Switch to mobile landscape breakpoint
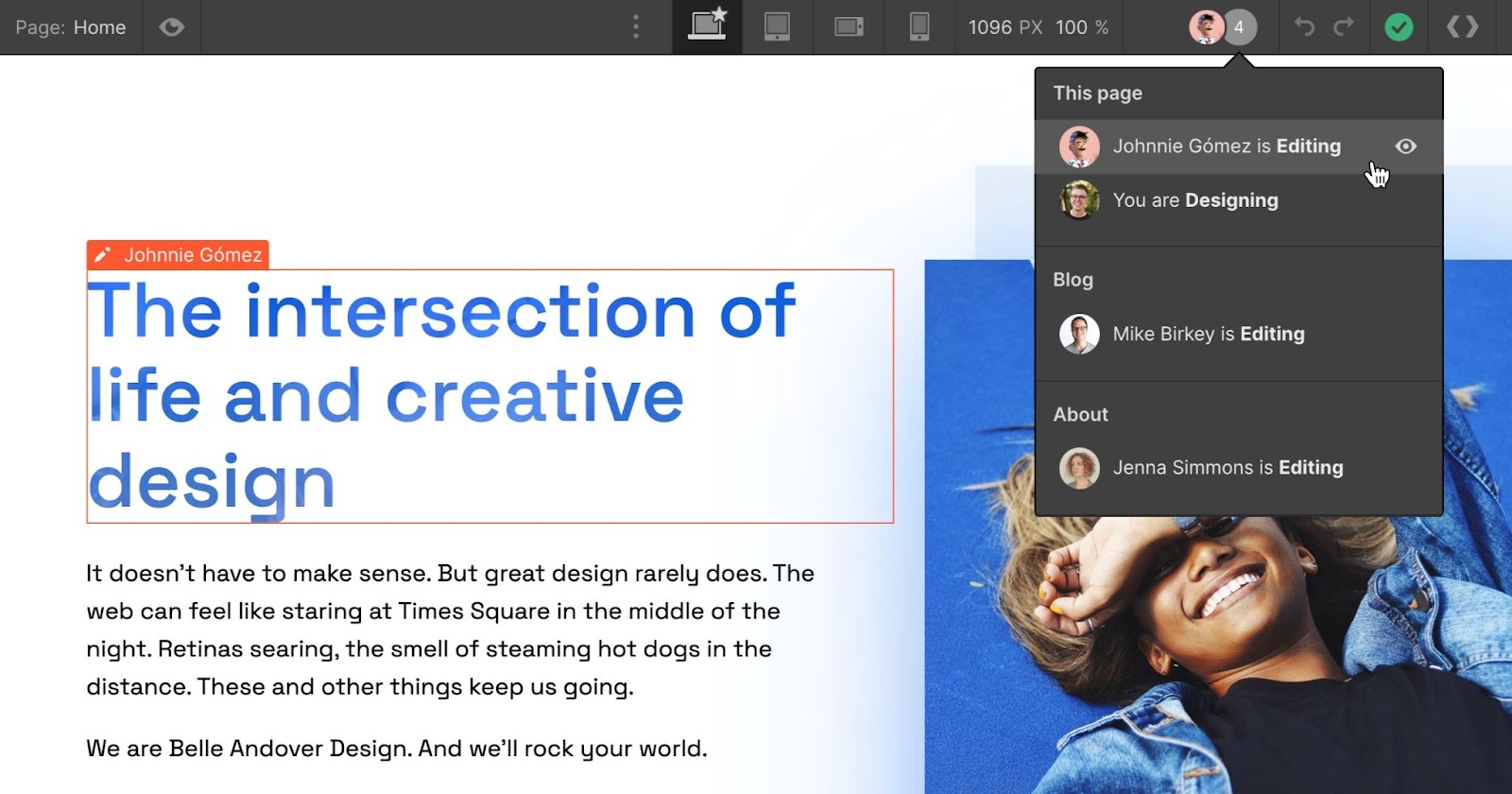This screenshot has height=794, width=1512. [x=849, y=26]
